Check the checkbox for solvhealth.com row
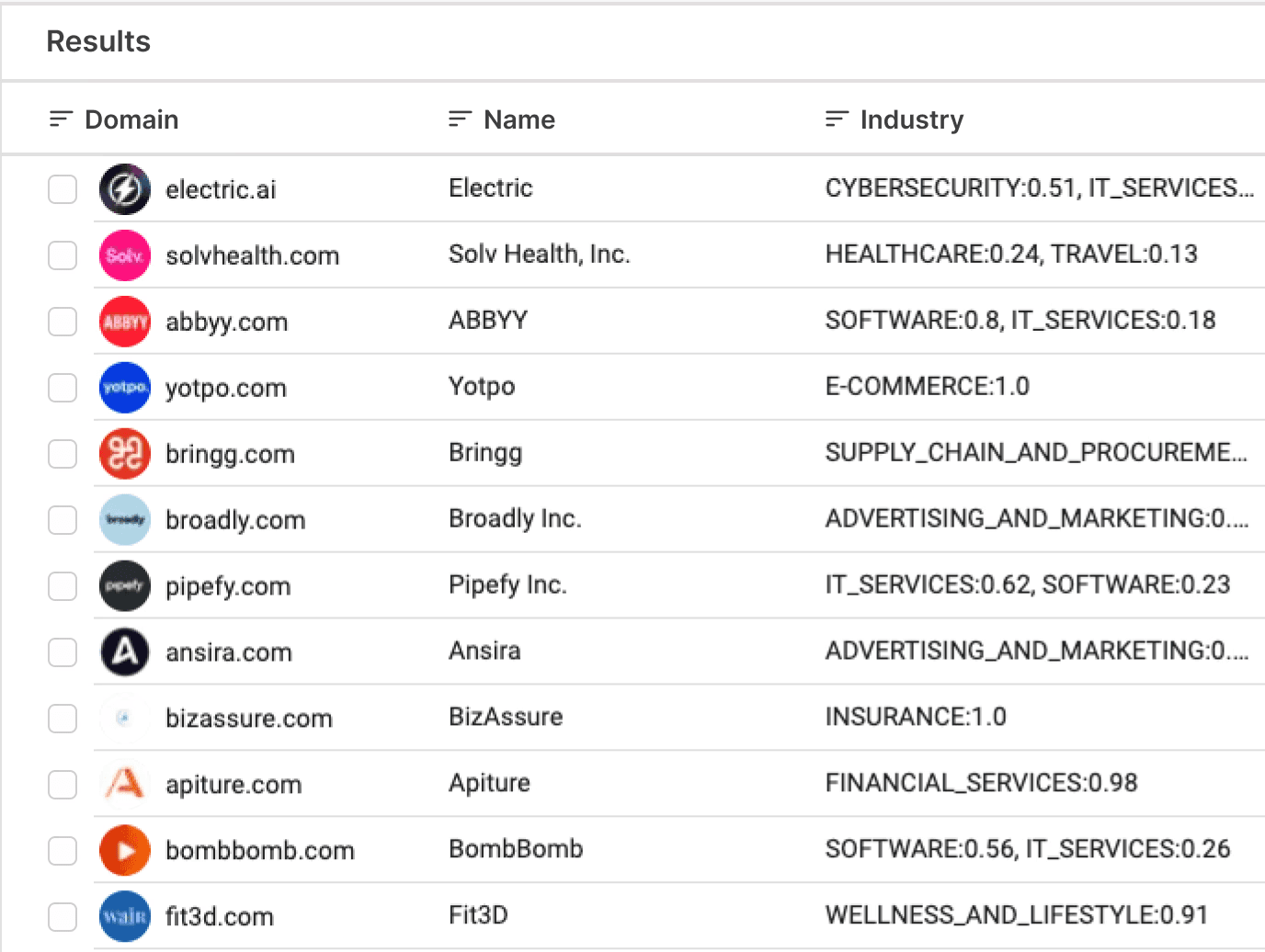 (x=62, y=255)
